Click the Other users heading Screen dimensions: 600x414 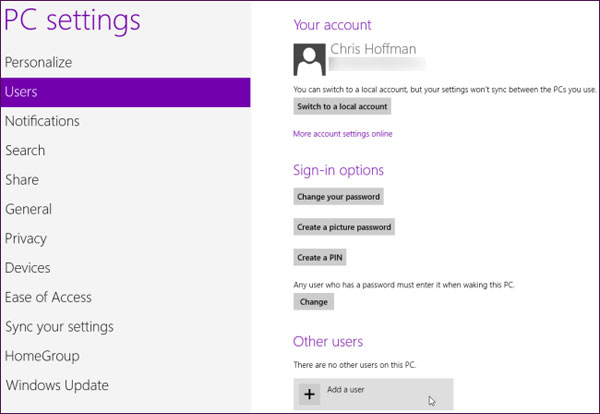(x=328, y=342)
